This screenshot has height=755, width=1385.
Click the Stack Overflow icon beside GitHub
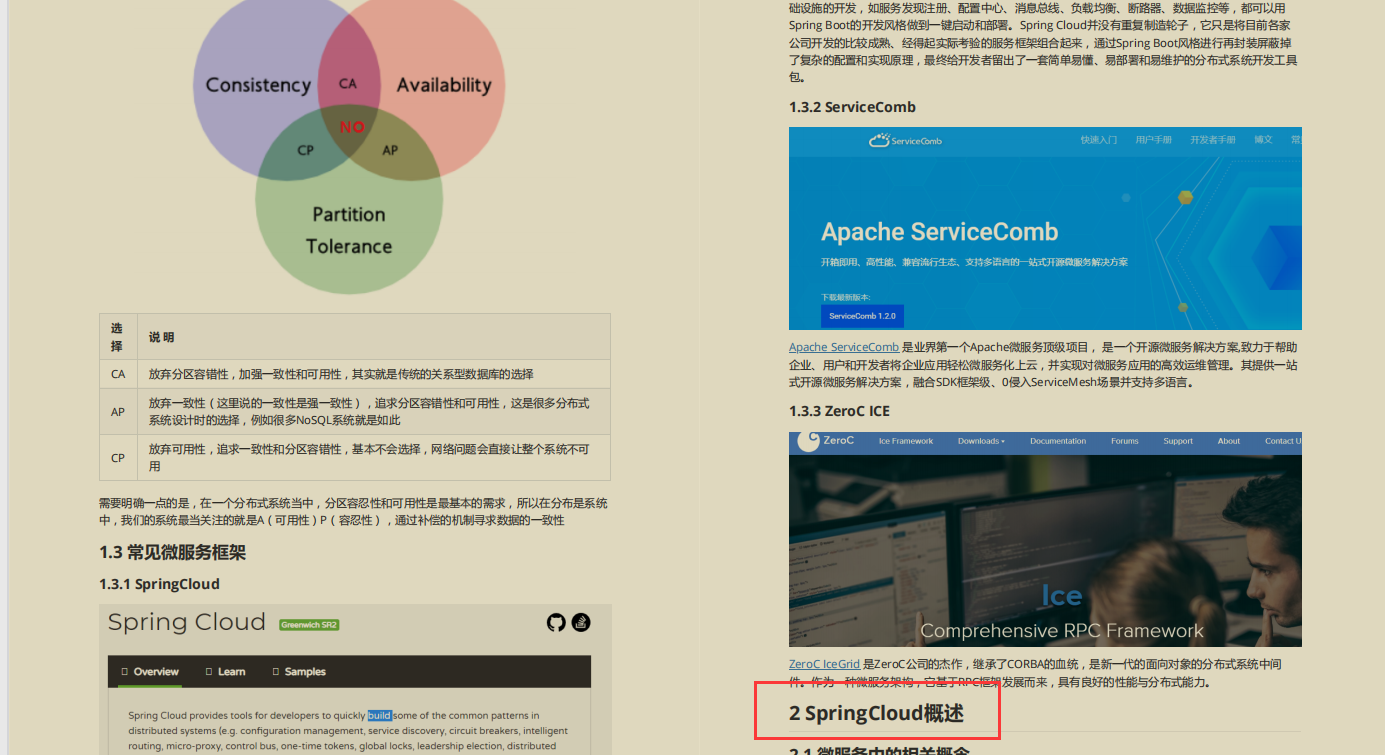(581, 622)
